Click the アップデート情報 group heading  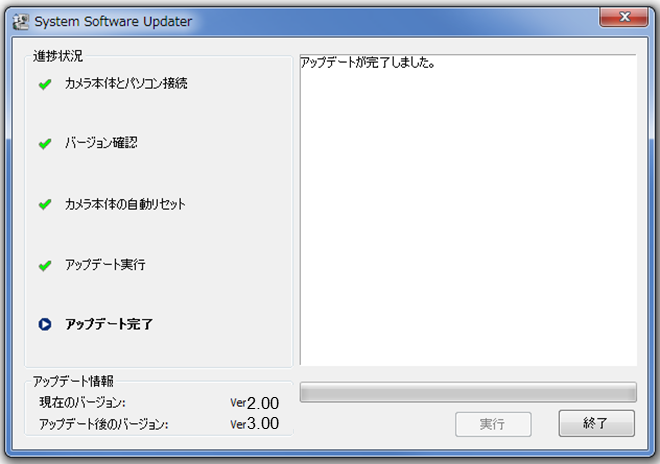click(73, 381)
